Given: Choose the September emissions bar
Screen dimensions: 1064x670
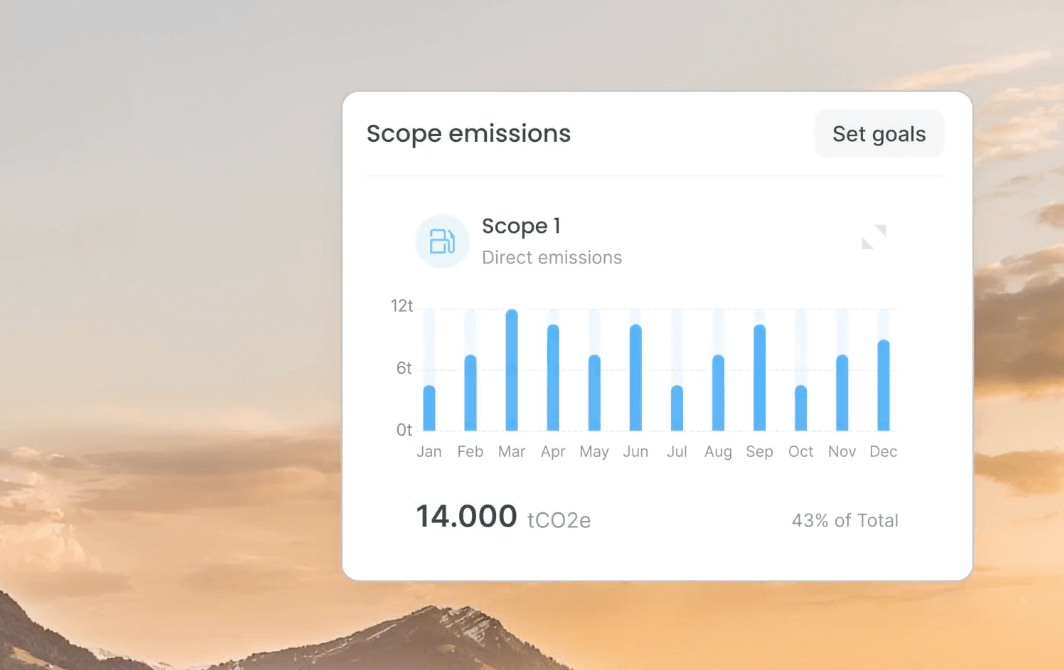Looking at the screenshot, I should coord(759,378).
